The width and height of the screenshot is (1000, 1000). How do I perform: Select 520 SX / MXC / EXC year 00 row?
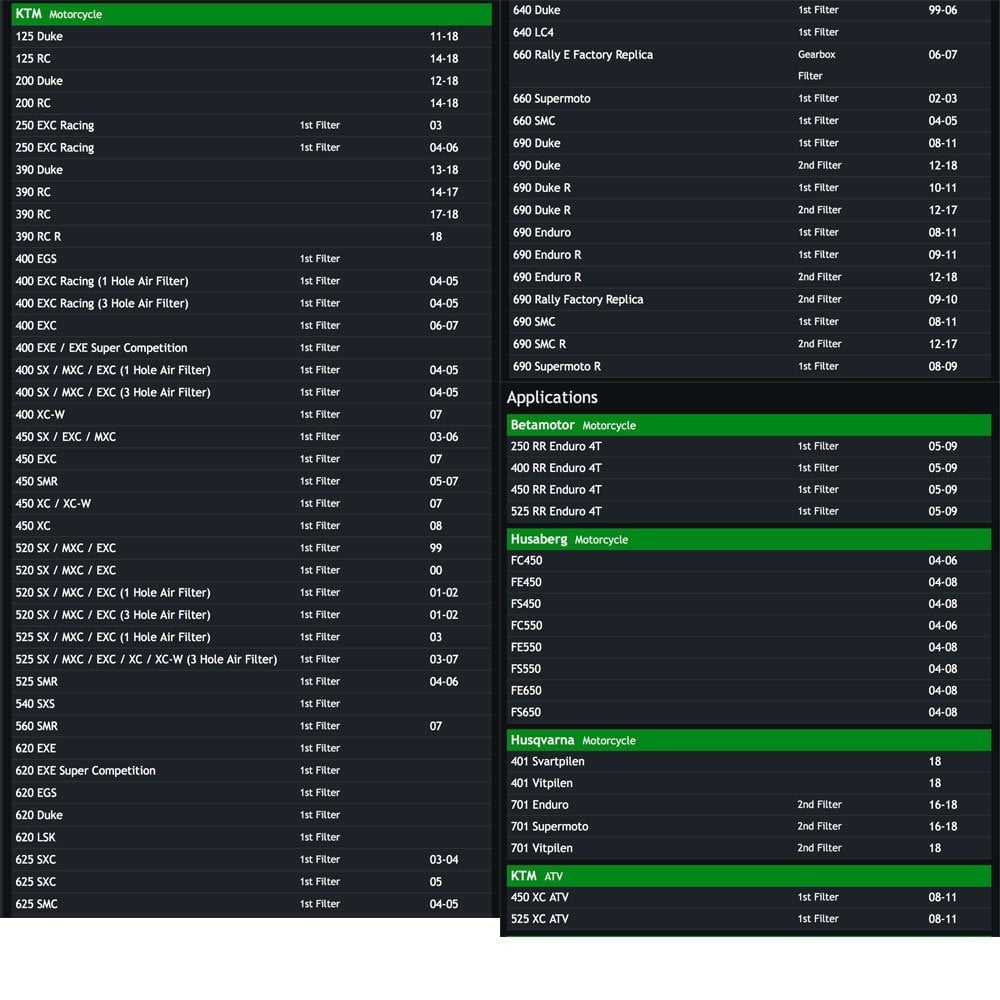[x=251, y=571]
